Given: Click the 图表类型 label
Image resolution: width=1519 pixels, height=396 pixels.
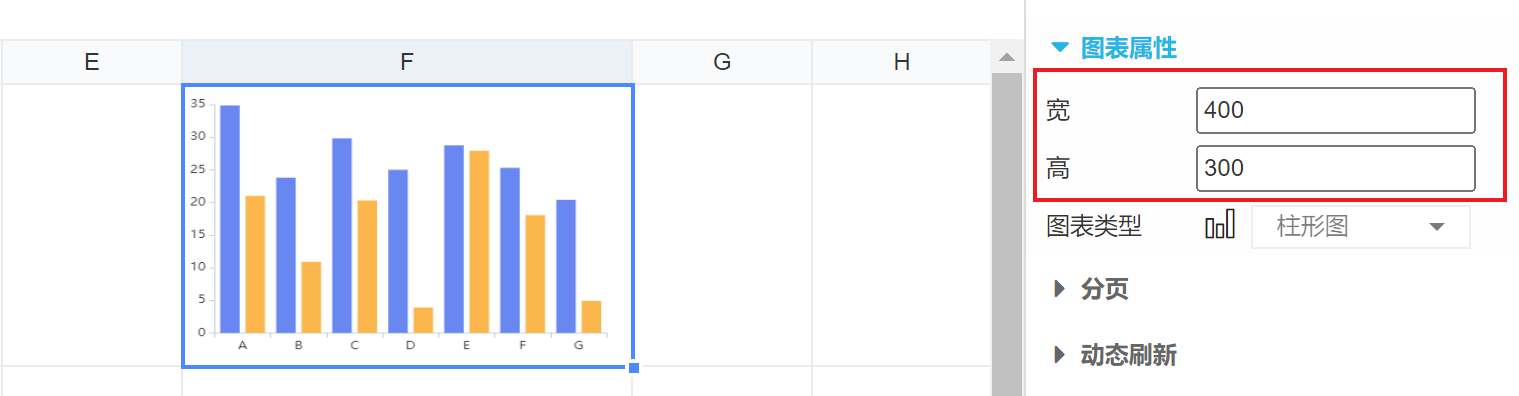Looking at the screenshot, I should (x=1094, y=226).
